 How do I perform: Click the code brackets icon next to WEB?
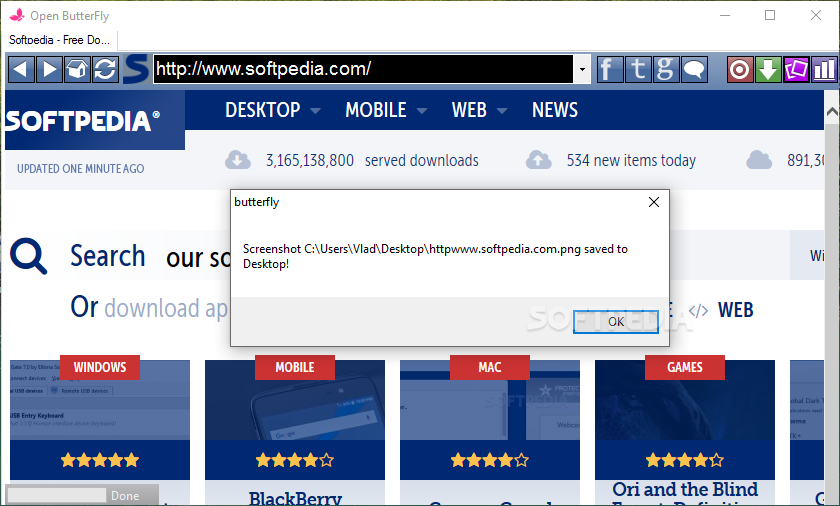[698, 311]
